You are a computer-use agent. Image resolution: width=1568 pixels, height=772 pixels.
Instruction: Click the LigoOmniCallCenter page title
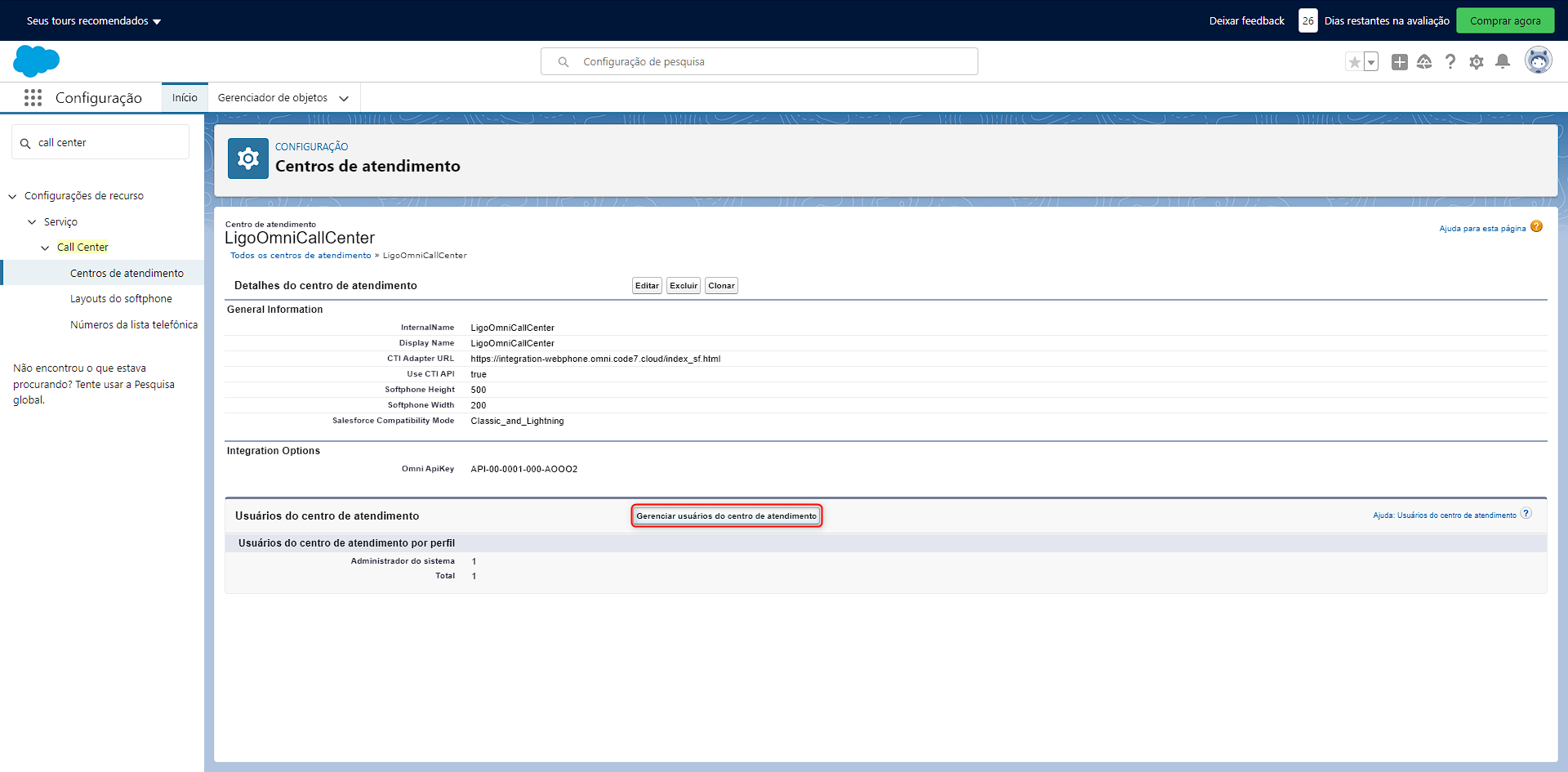(300, 238)
